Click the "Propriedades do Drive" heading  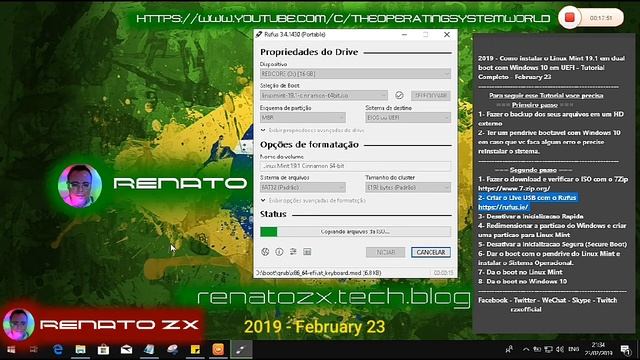[x=309, y=52]
